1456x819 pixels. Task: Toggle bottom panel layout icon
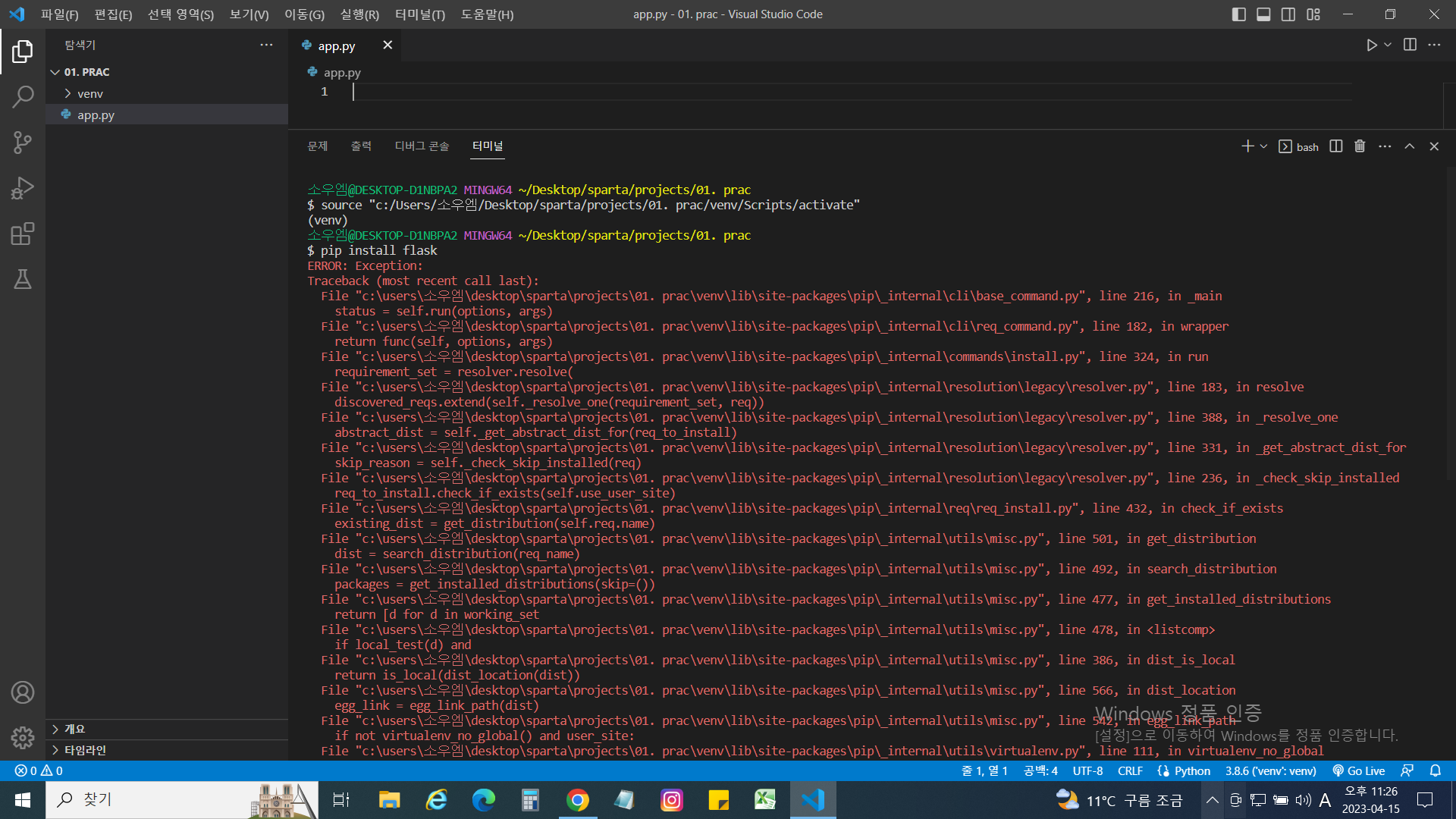tap(1263, 14)
